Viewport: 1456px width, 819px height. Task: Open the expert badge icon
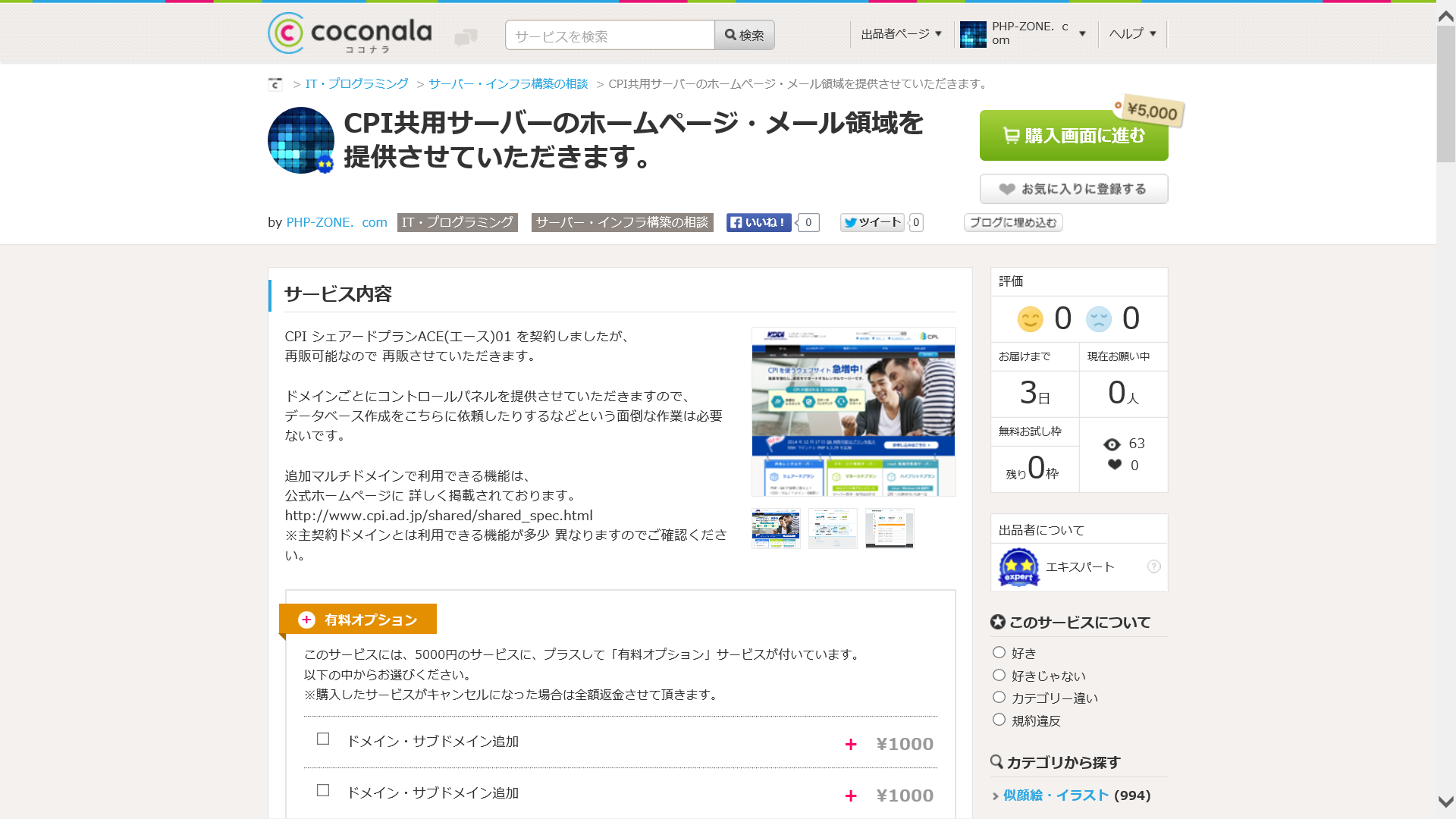point(1018,567)
